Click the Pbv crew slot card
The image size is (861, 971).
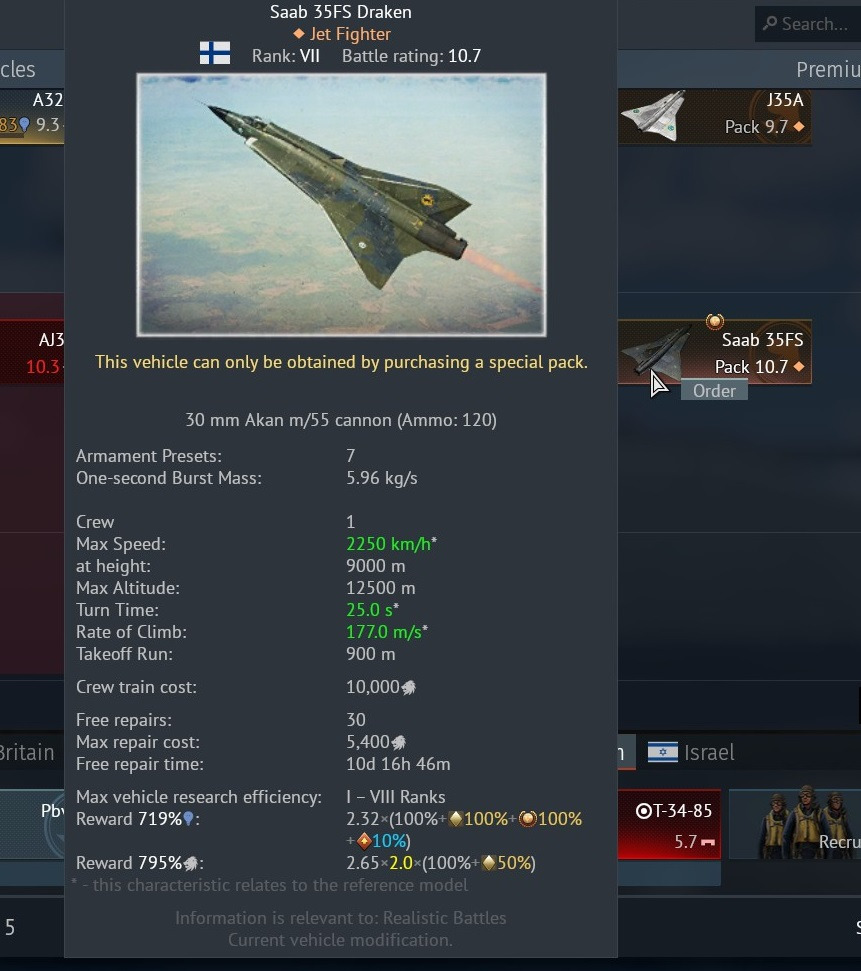click(x=32, y=824)
